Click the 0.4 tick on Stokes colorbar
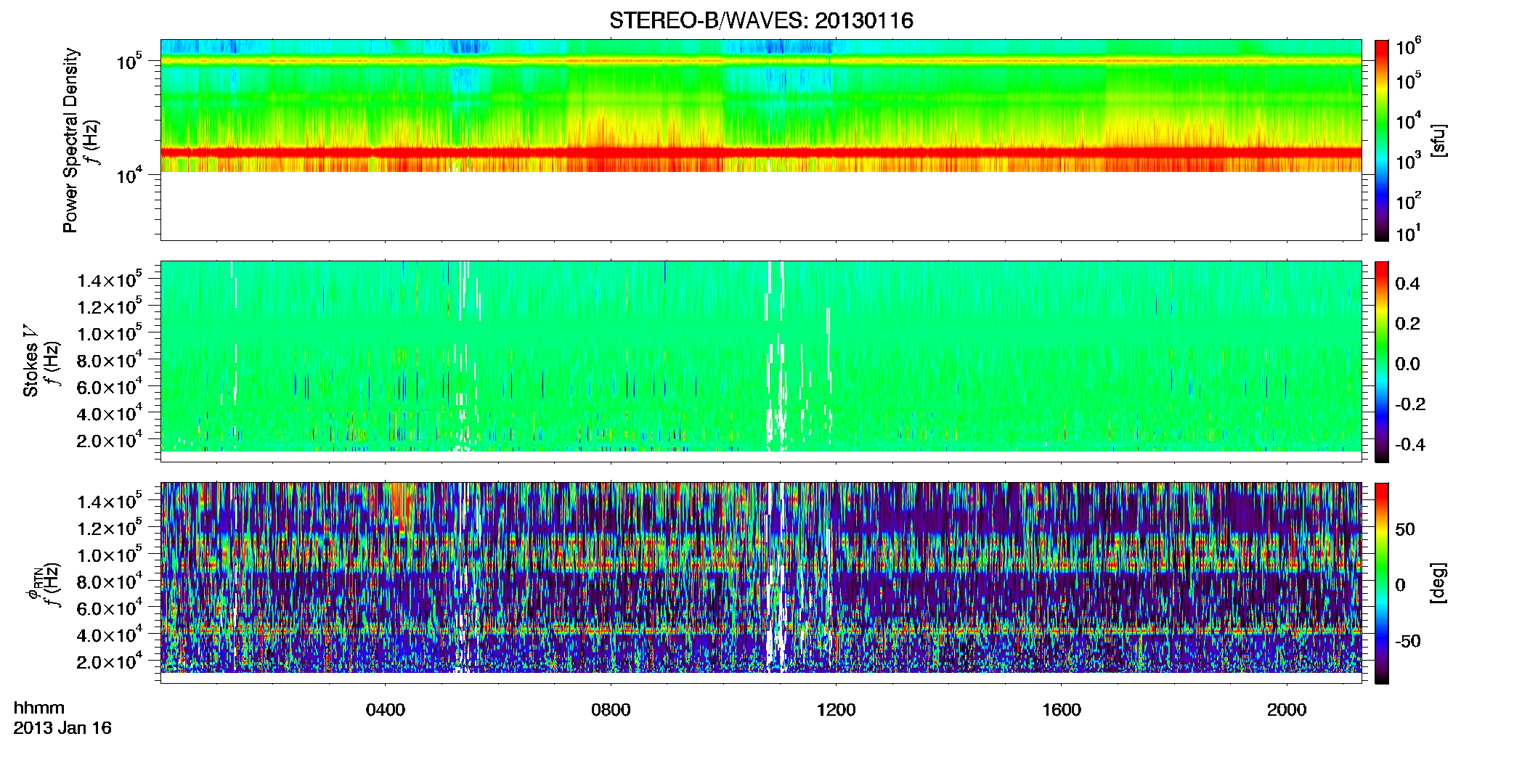 (x=1407, y=283)
